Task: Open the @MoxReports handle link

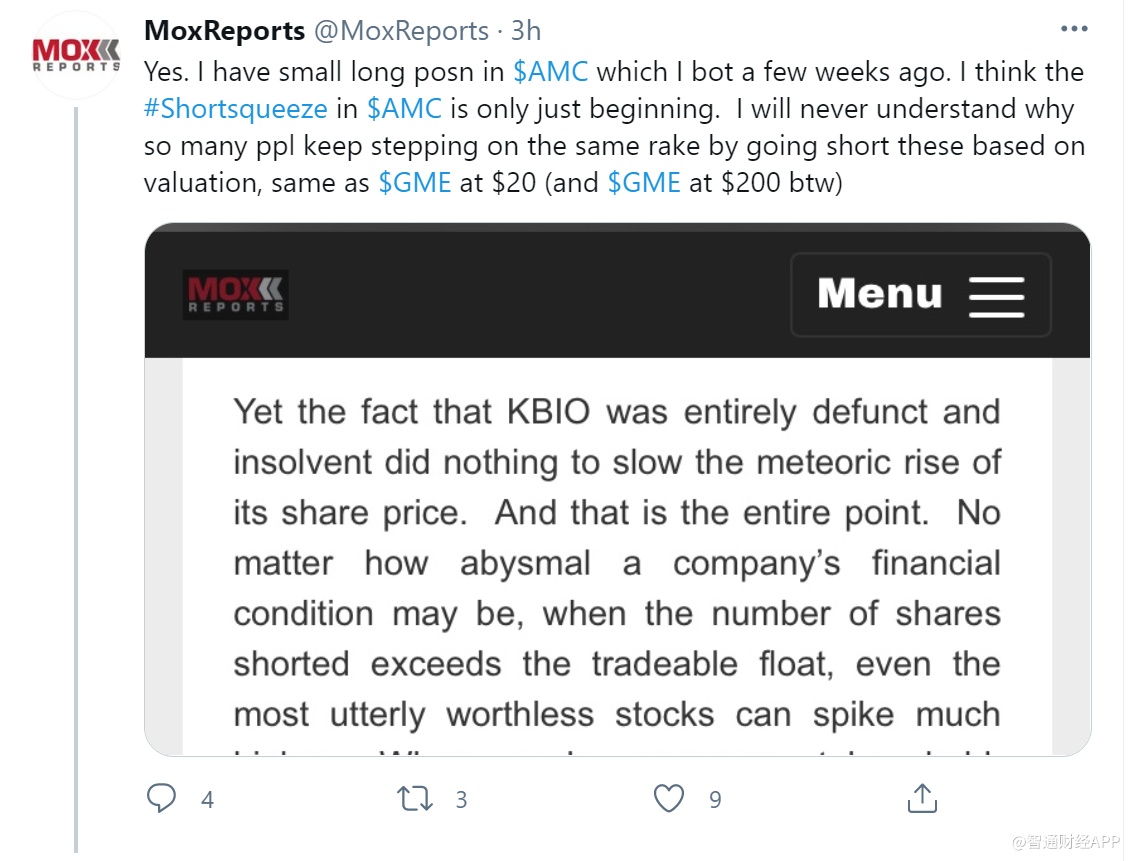Action: click(x=402, y=31)
